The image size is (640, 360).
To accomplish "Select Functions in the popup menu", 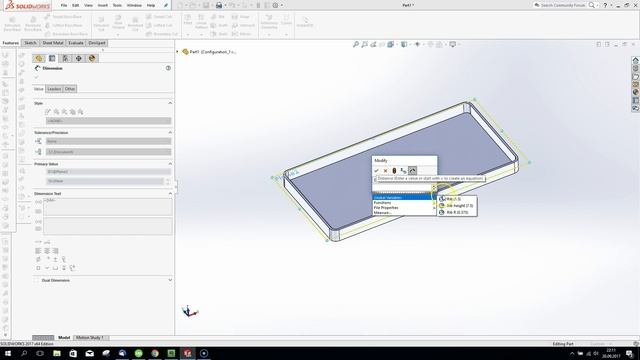I will tap(404, 202).
